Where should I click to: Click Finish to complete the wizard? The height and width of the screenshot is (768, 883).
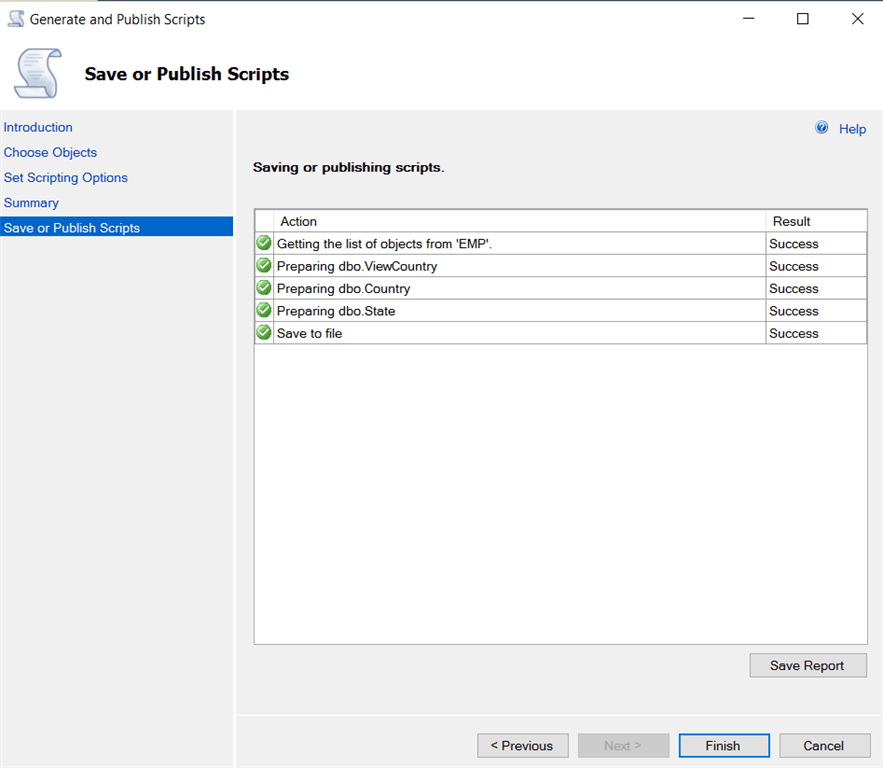pyautogui.click(x=723, y=745)
